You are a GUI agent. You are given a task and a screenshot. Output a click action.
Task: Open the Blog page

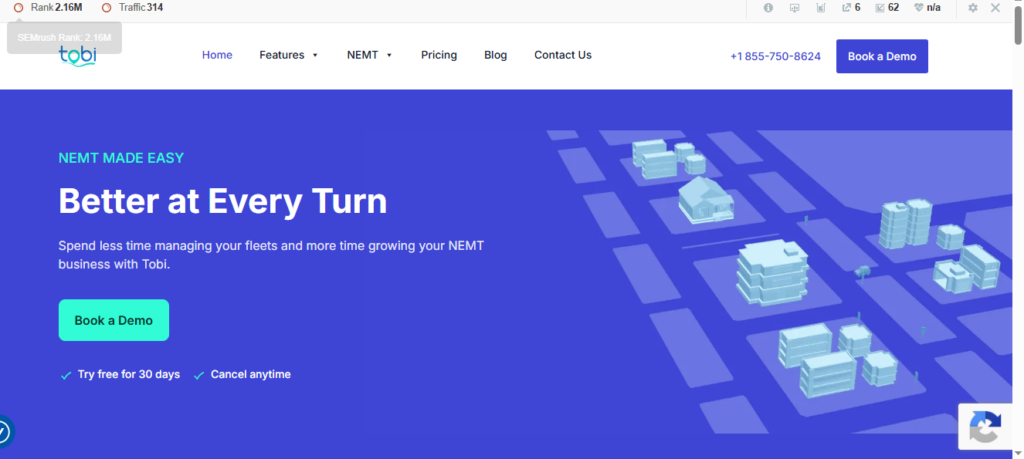[496, 55]
